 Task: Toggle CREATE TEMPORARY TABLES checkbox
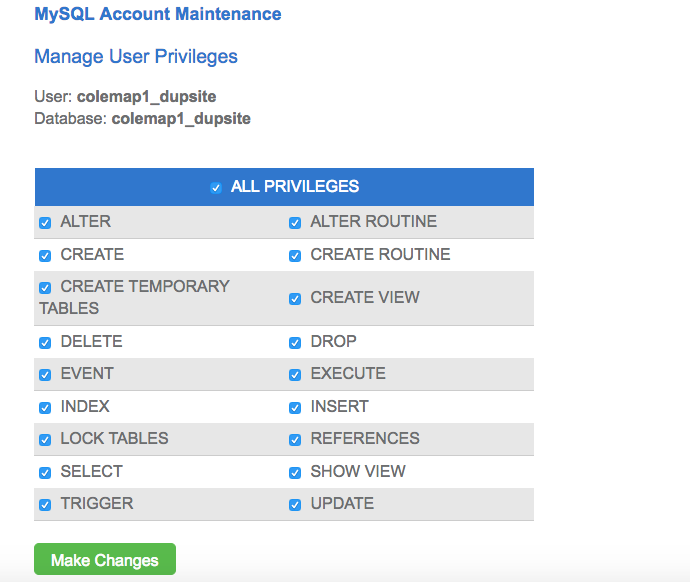tap(45, 287)
